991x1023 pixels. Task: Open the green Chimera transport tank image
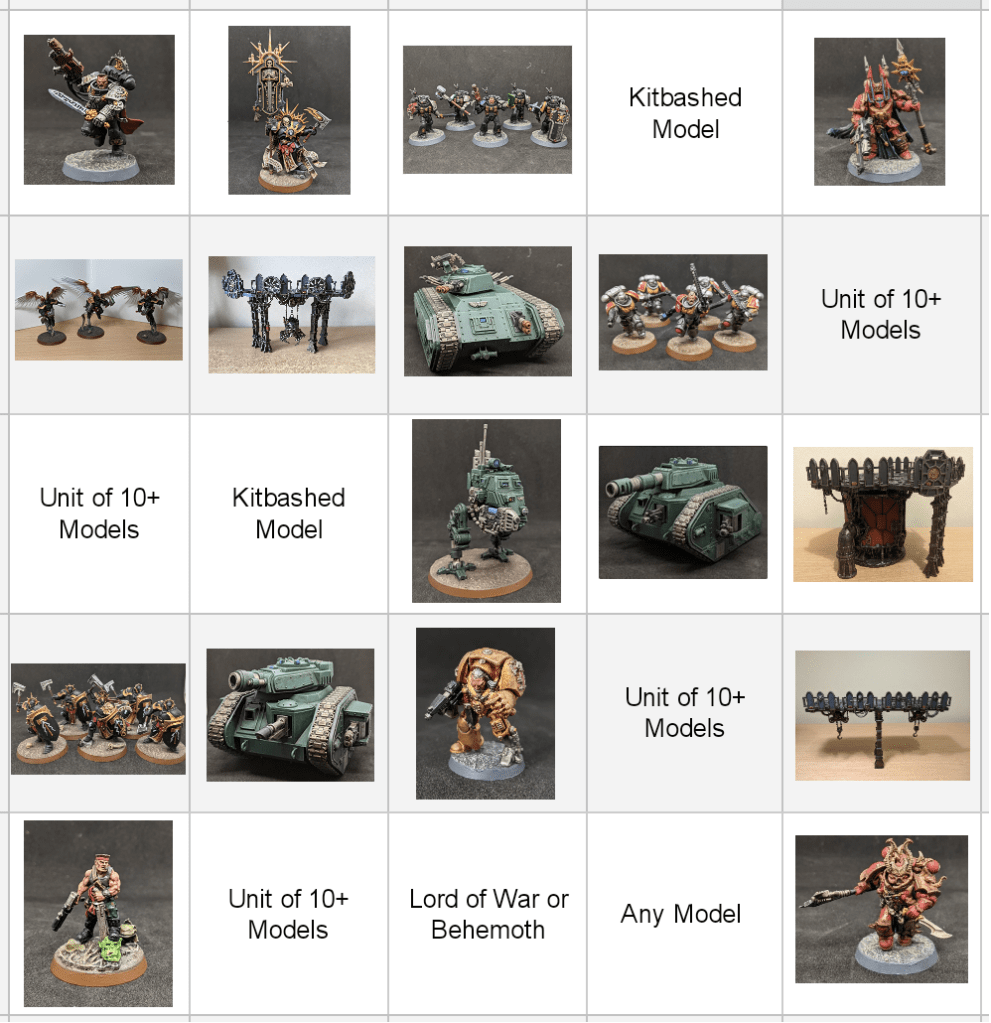488,311
